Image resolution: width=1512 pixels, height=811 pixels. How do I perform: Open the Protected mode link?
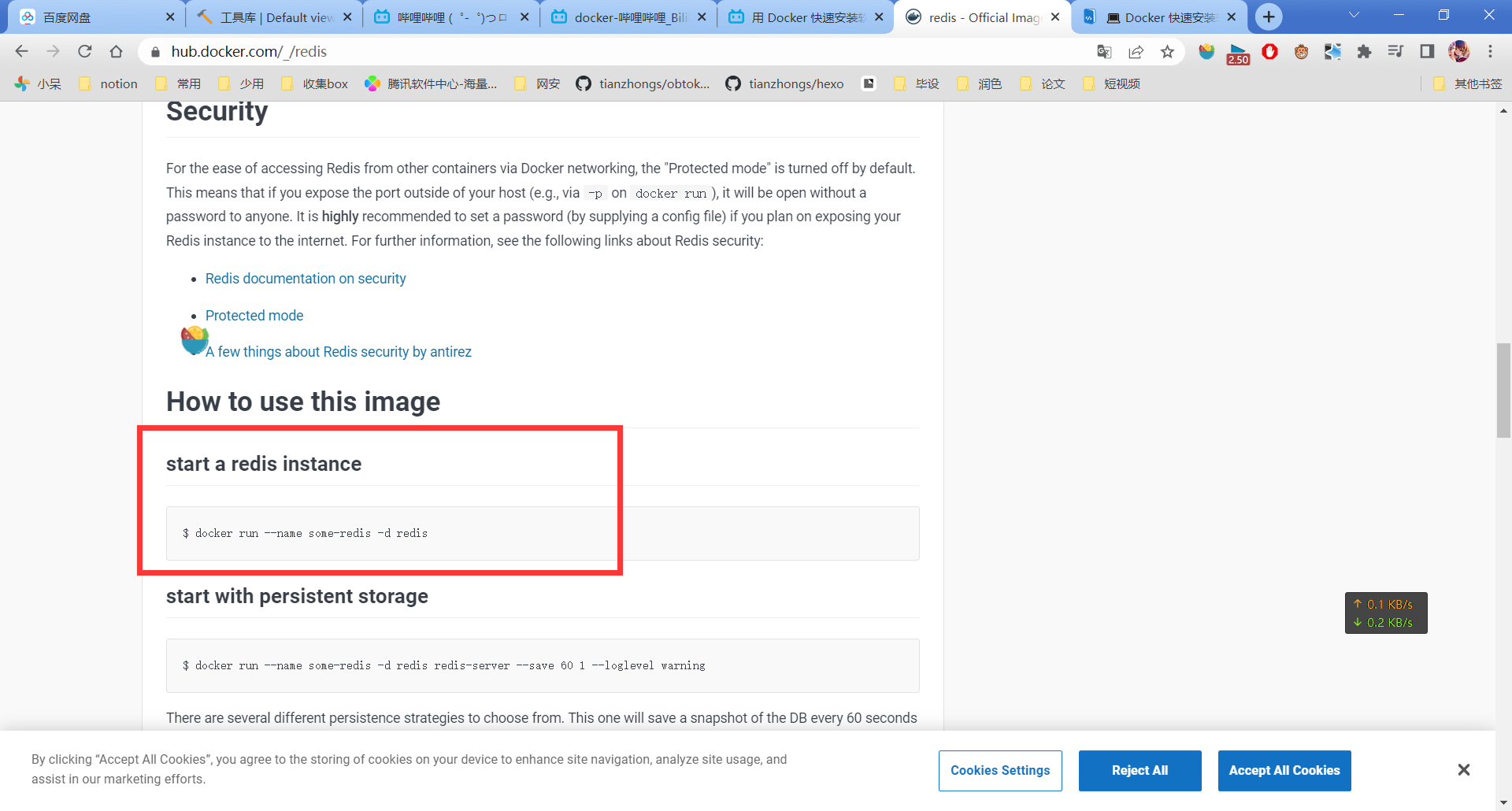[254, 316]
